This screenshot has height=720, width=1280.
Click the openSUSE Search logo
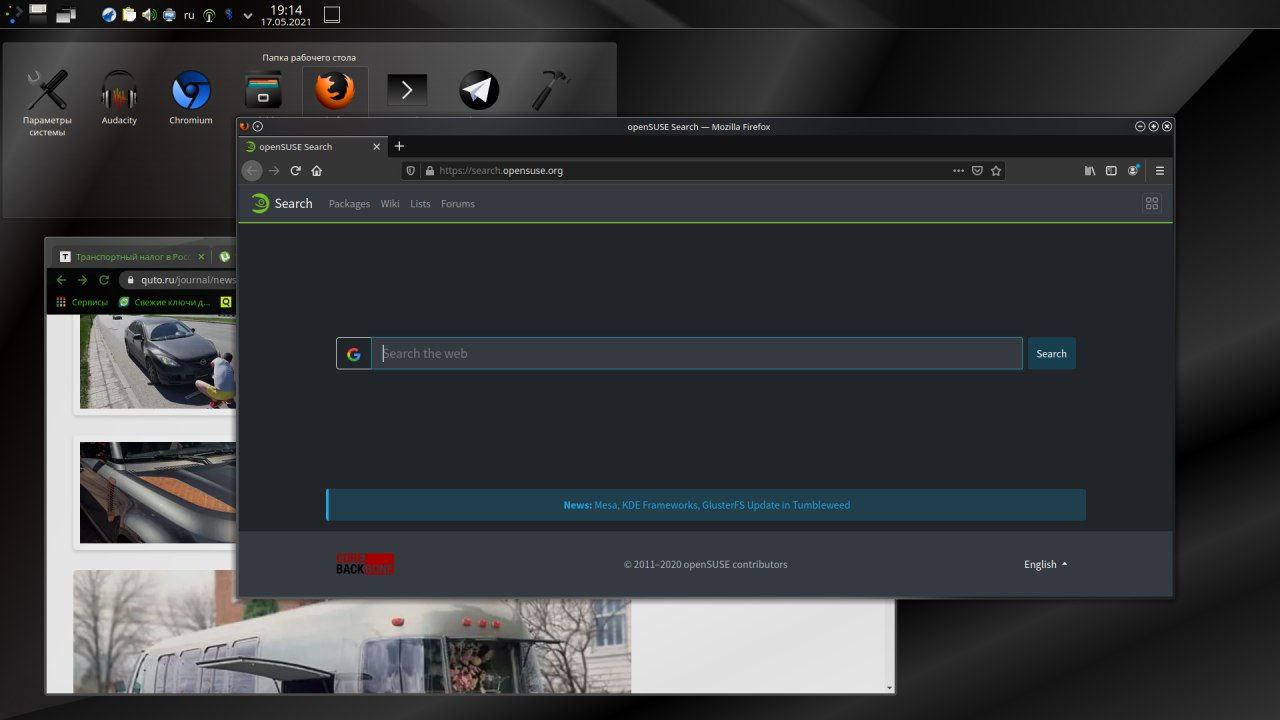tap(281, 203)
